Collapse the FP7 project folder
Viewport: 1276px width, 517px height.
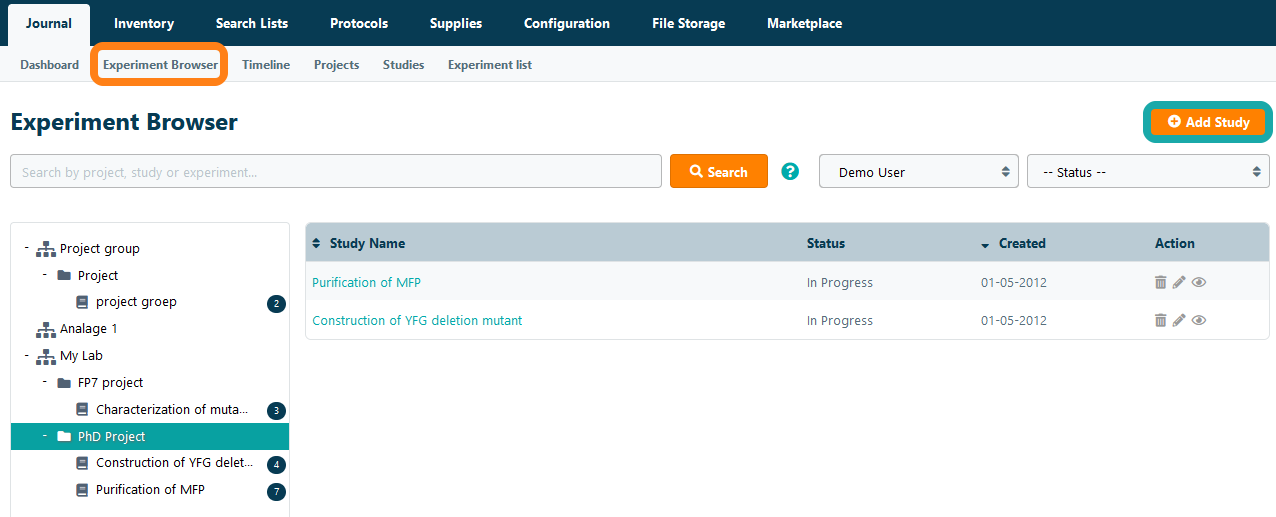[45, 382]
